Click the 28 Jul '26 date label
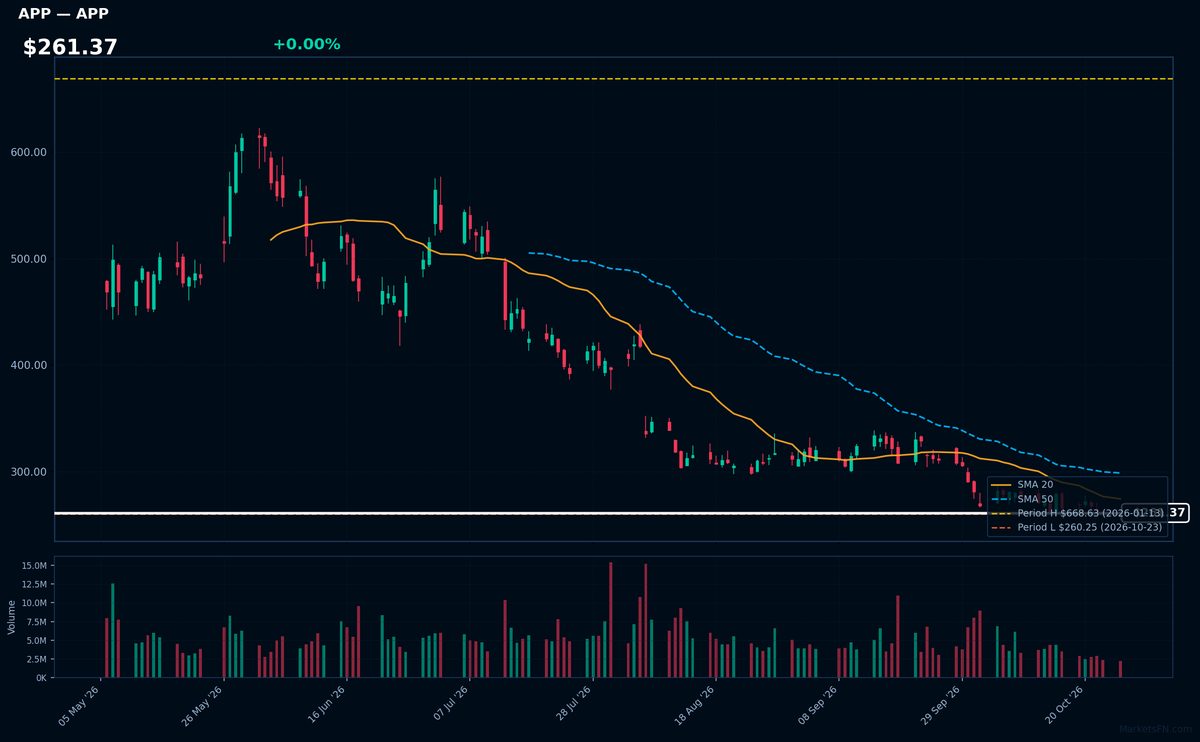The height and width of the screenshot is (742, 1200). pos(573,706)
